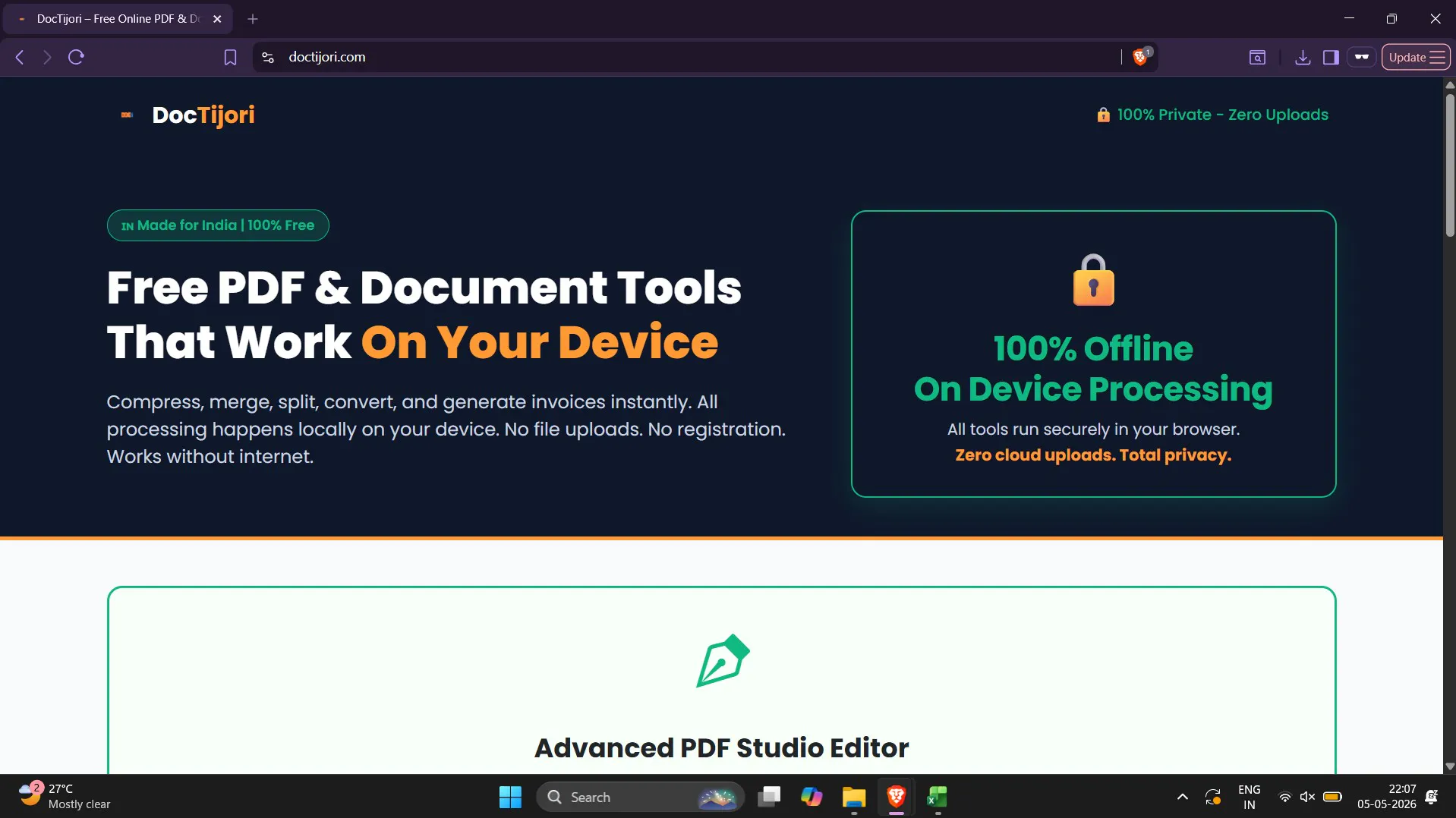Viewport: 1456px width, 818px height.
Task: Click the DocTijori logo text
Action: [203, 115]
